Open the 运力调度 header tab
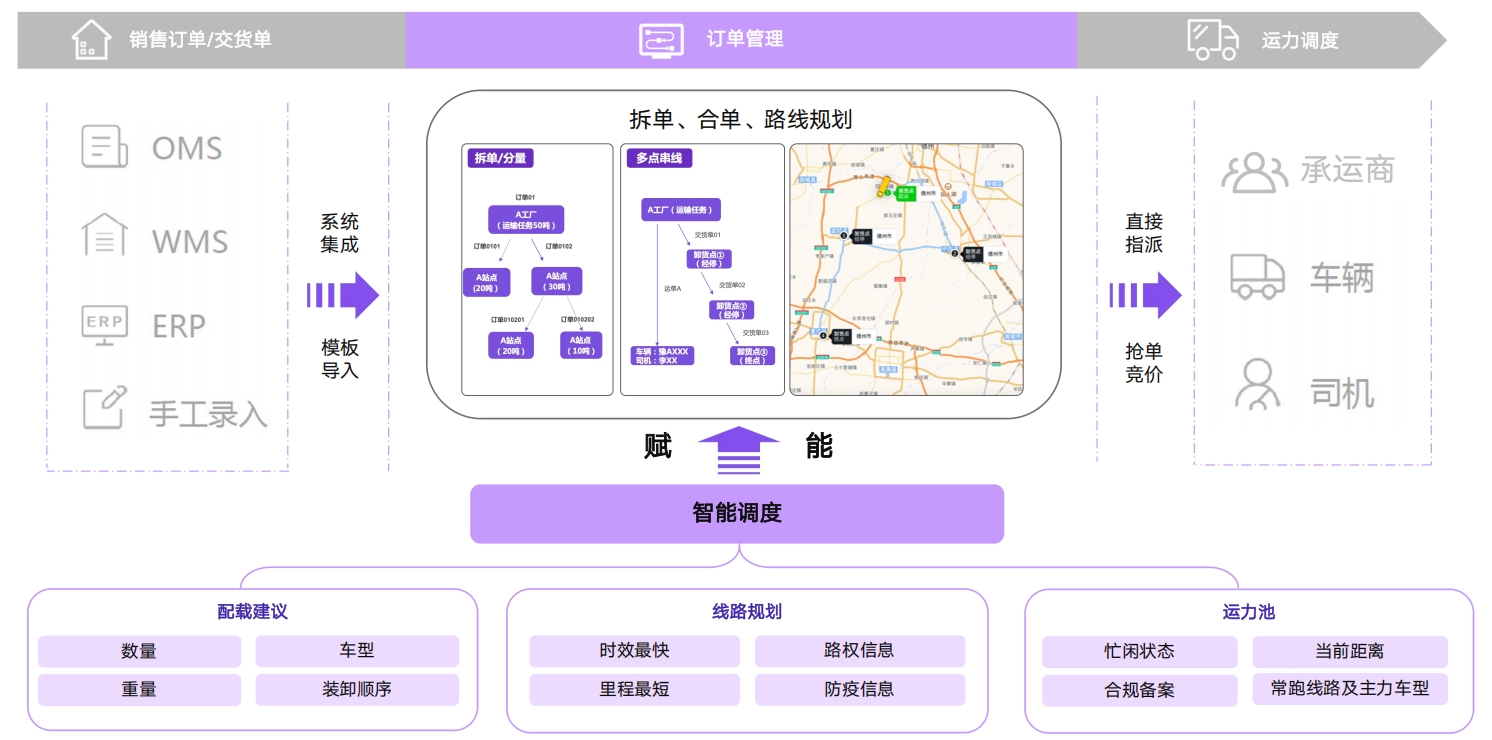This screenshot has width=1492, height=740. pyautogui.click(x=1299, y=41)
